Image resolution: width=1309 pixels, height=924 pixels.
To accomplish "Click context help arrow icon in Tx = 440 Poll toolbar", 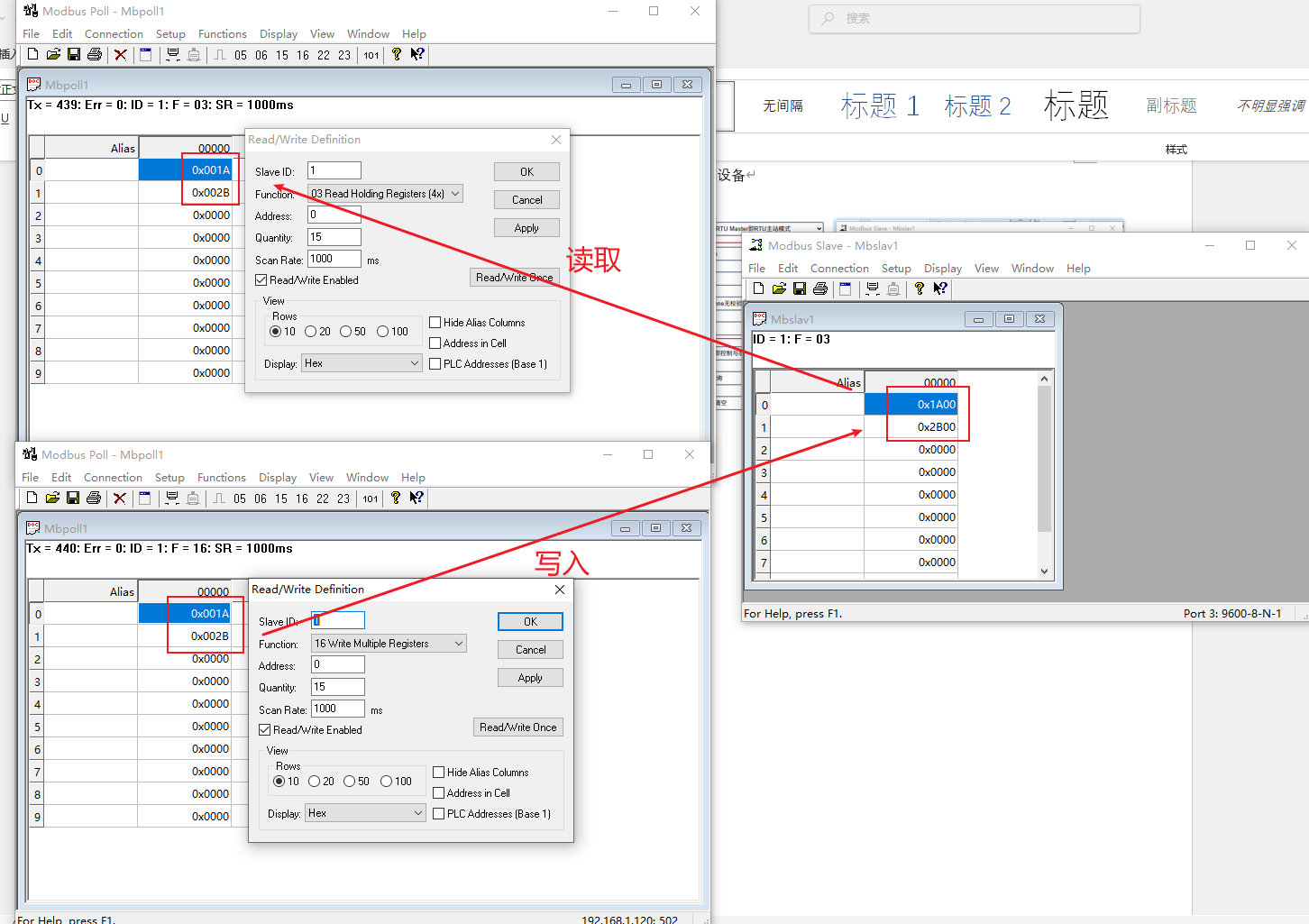I will [x=416, y=499].
